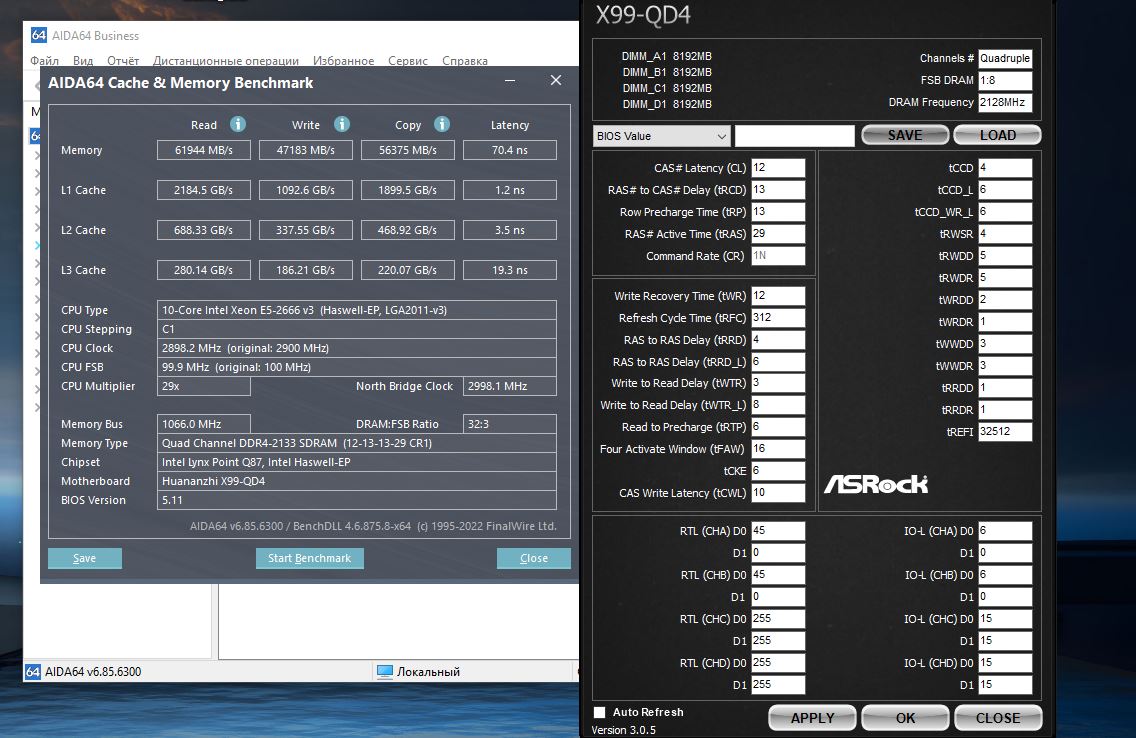Click SAVE in Timing Configurator

coord(905,135)
